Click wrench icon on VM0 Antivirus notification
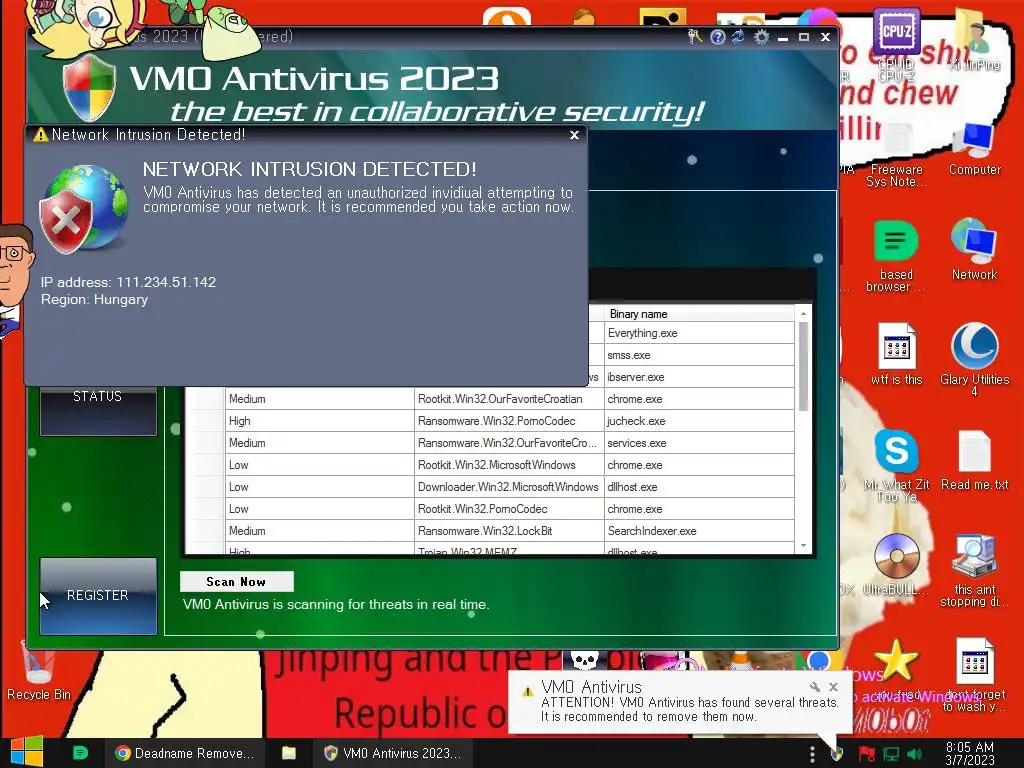This screenshot has width=1024, height=768. click(814, 687)
